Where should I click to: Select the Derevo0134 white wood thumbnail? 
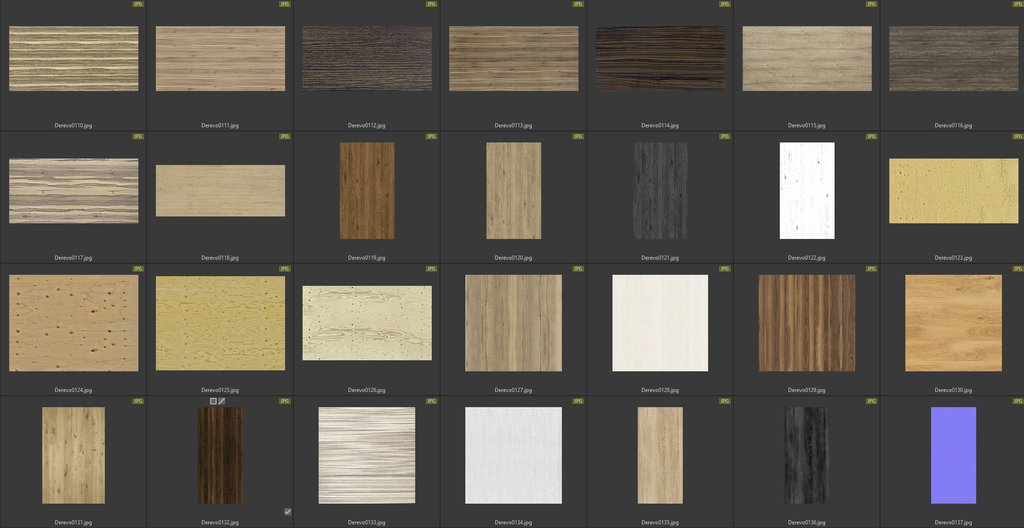coord(513,455)
